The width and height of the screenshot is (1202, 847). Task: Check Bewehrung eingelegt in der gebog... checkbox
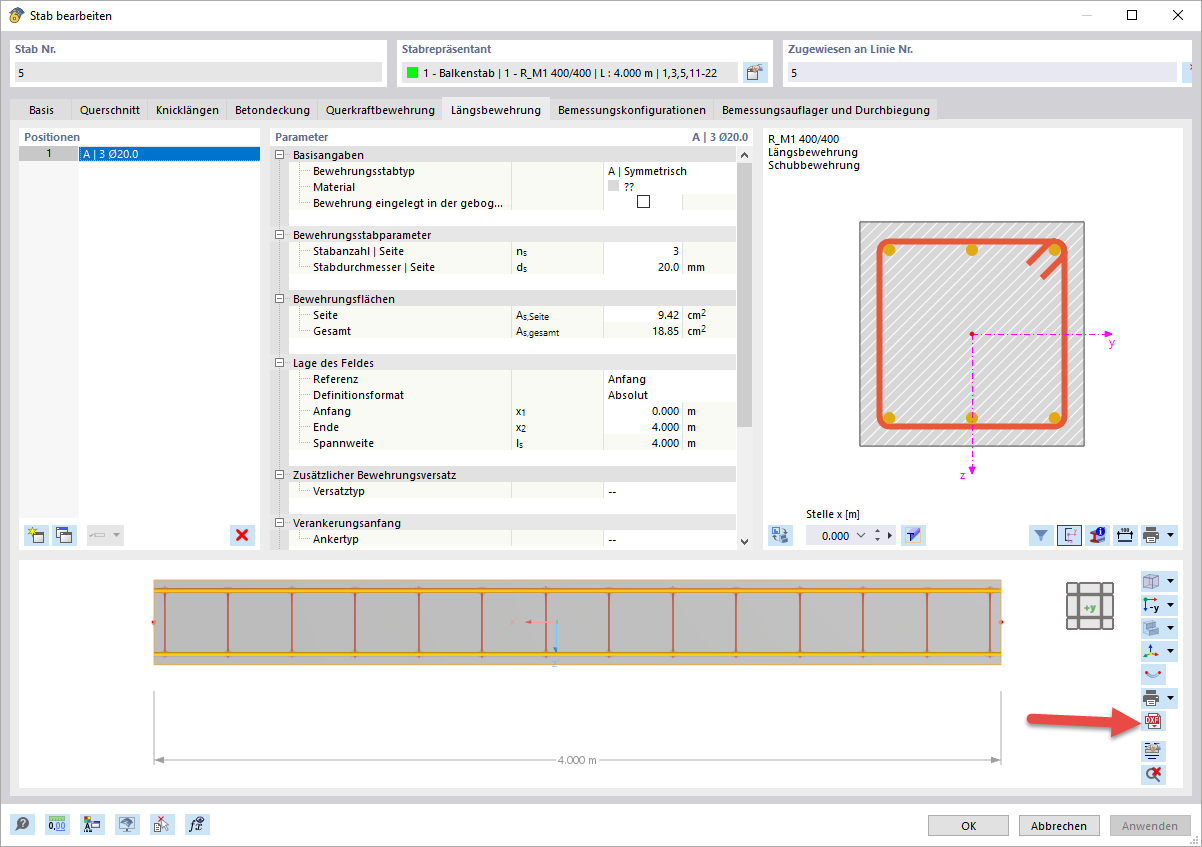pos(643,202)
